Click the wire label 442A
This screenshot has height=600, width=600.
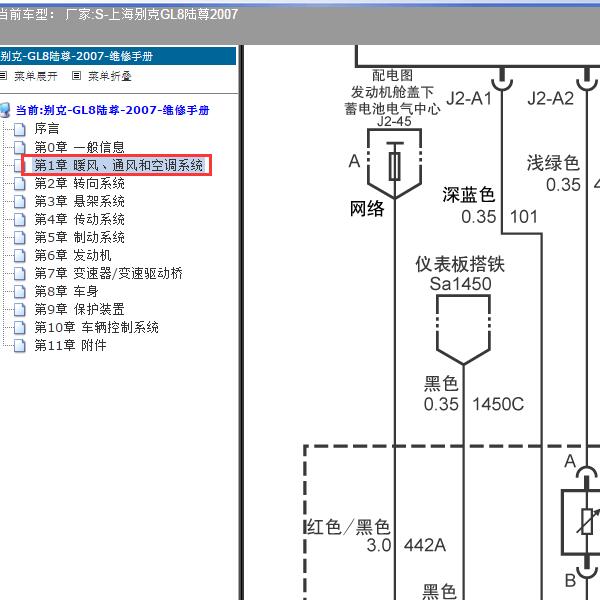[x=425, y=545]
